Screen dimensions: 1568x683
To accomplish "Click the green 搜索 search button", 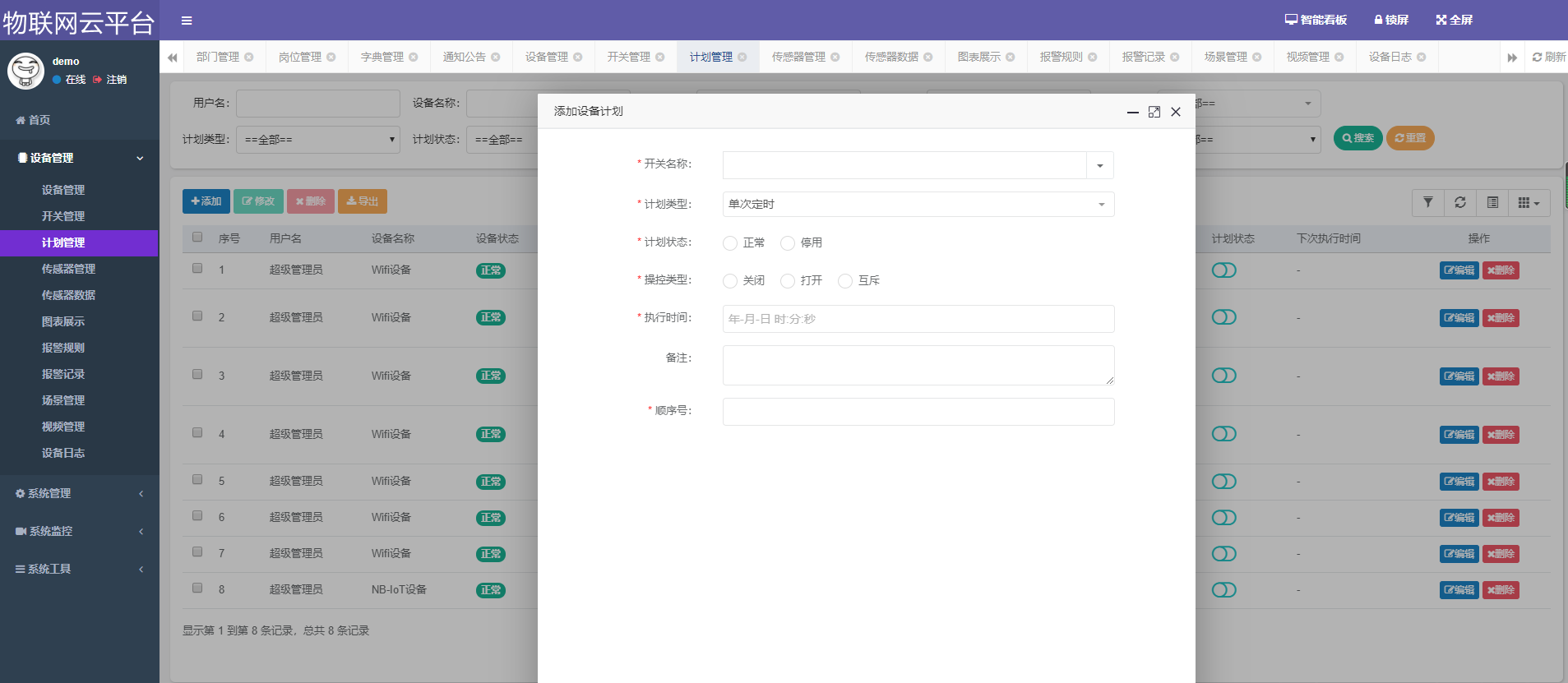I will [x=1358, y=138].
